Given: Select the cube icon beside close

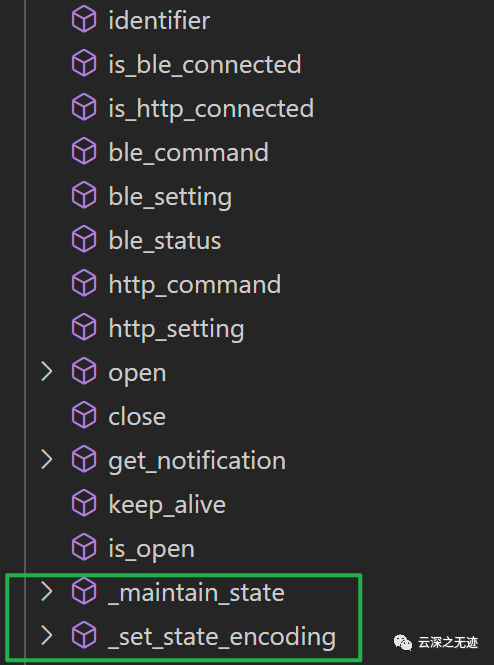Looking at the screenshot, I should pos(84,416).
